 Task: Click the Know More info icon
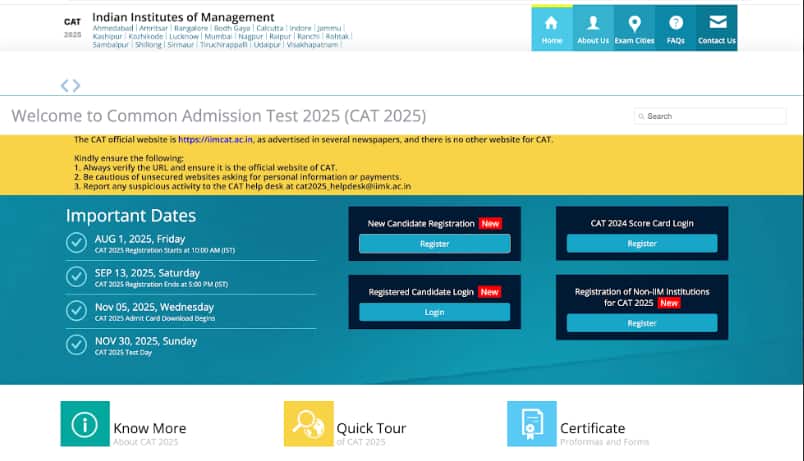click(85, 424)
